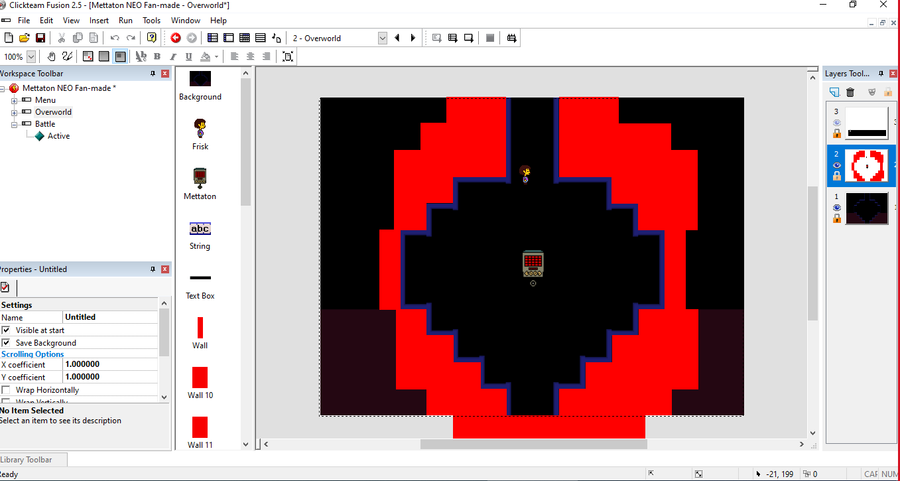Open the Window menu
This screenshot has width=900, height=481.
(x=185, y=20)
